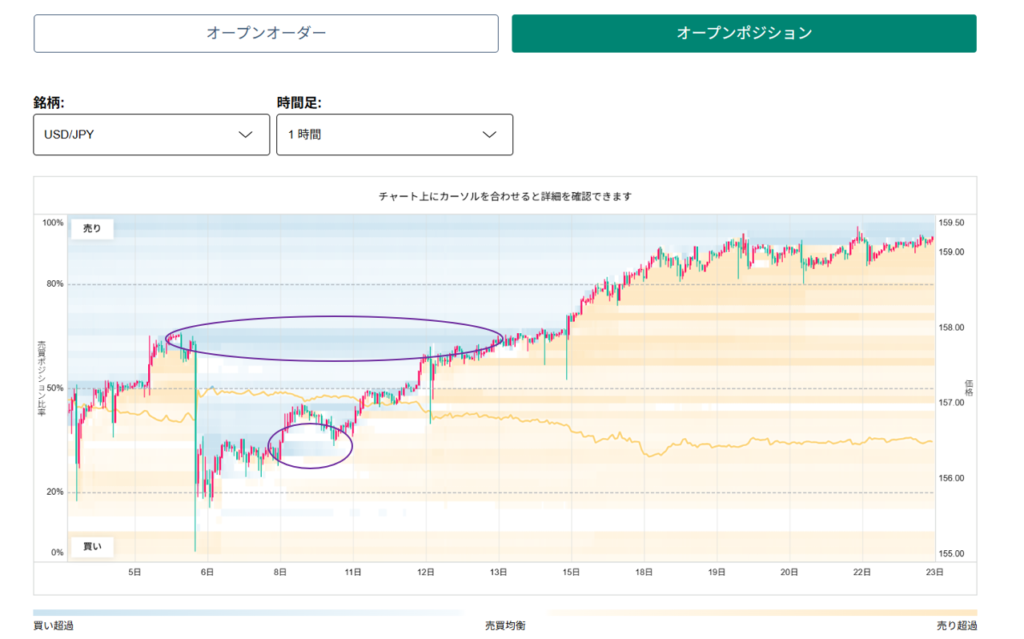The width and height of the screenshot is (1024, 639).
Task: Select the 6日 date marker on time axis
Action: [x=207, y=572]
